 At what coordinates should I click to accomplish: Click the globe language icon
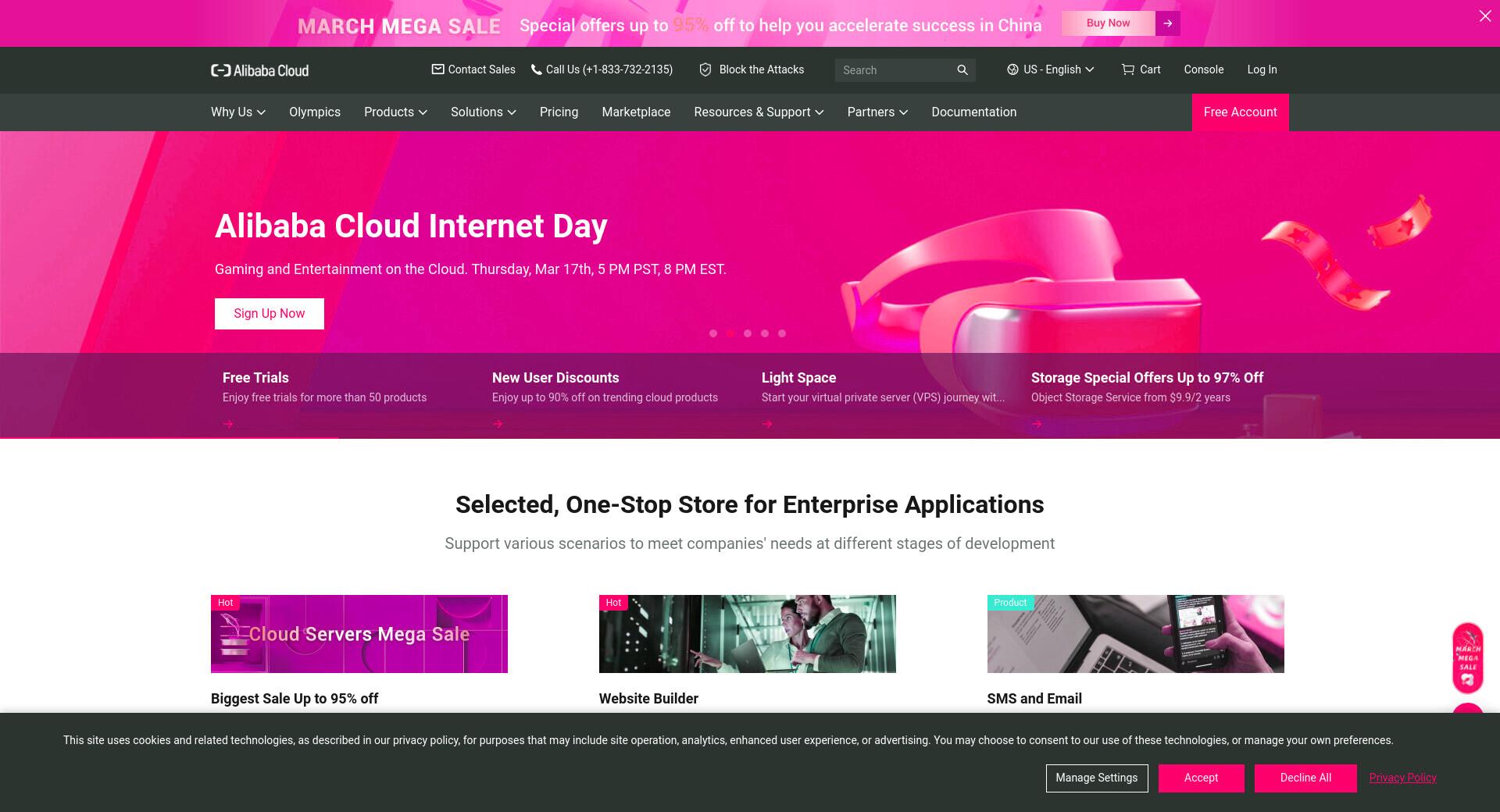pyautogui.click(x=1012, y=69)
